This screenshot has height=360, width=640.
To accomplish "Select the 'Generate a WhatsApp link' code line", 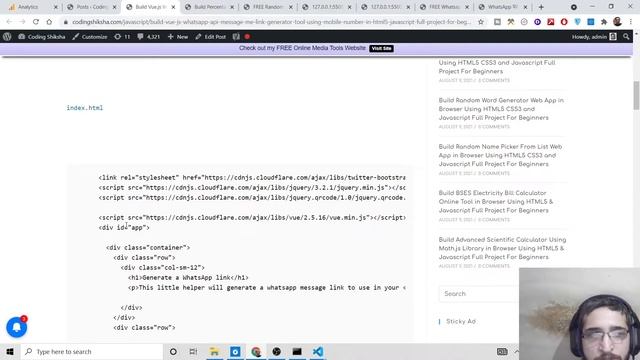I will tap(188, 278).
